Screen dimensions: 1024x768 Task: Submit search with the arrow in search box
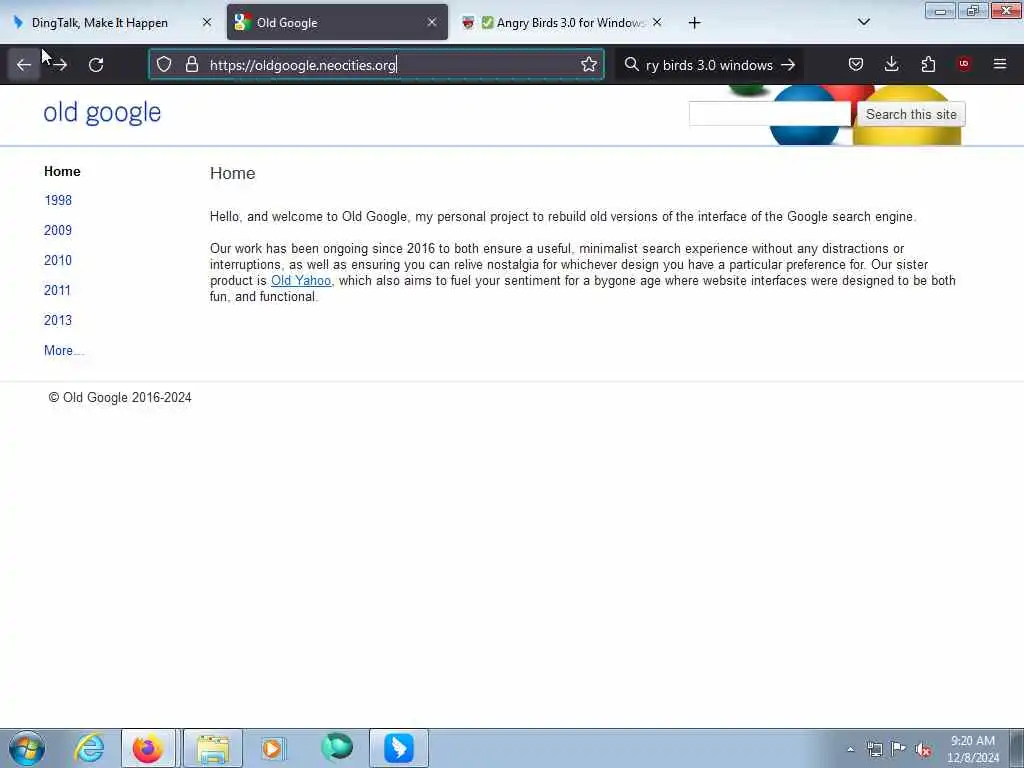[788, 65]
